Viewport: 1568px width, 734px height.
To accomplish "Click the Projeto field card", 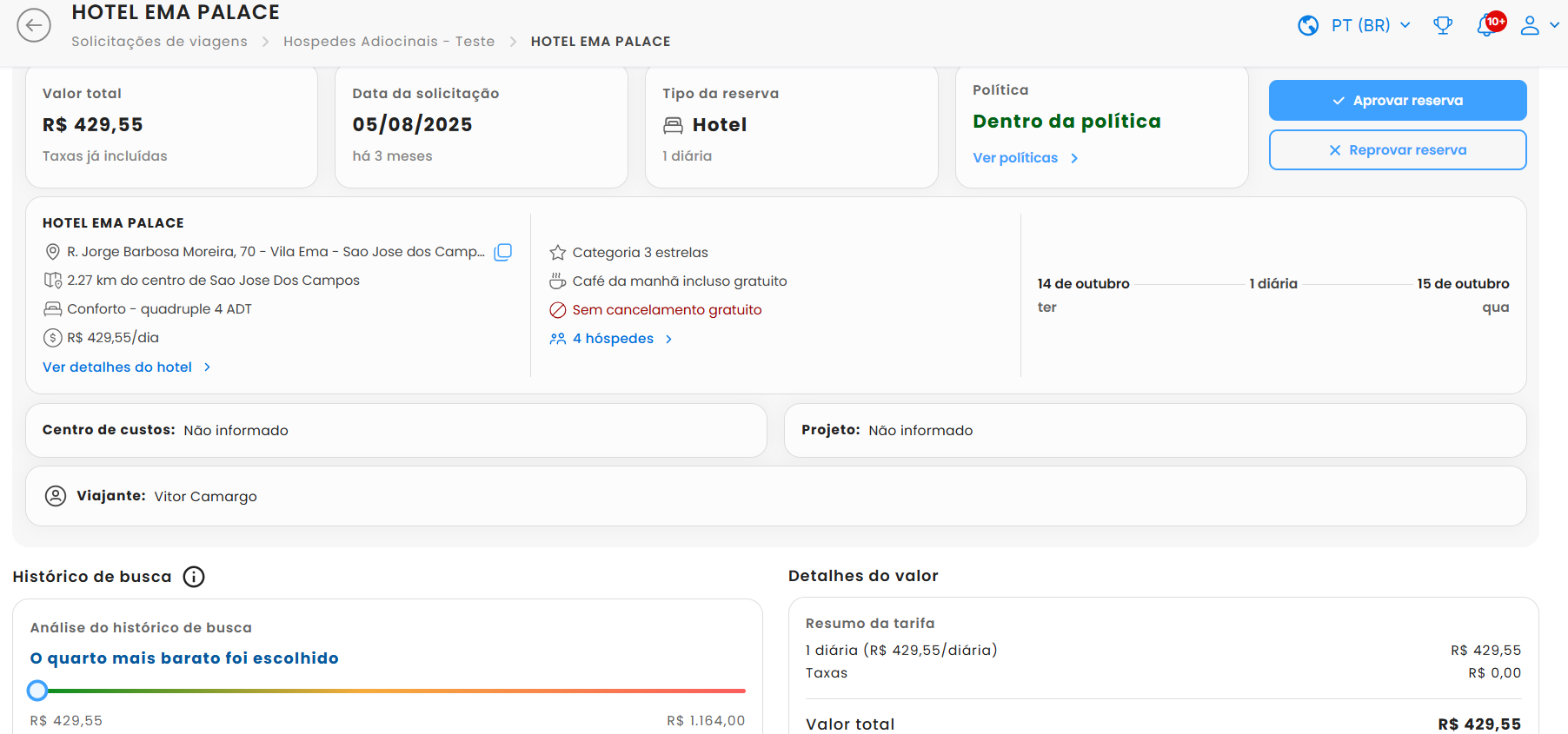I will click(x=1154, y=431).
